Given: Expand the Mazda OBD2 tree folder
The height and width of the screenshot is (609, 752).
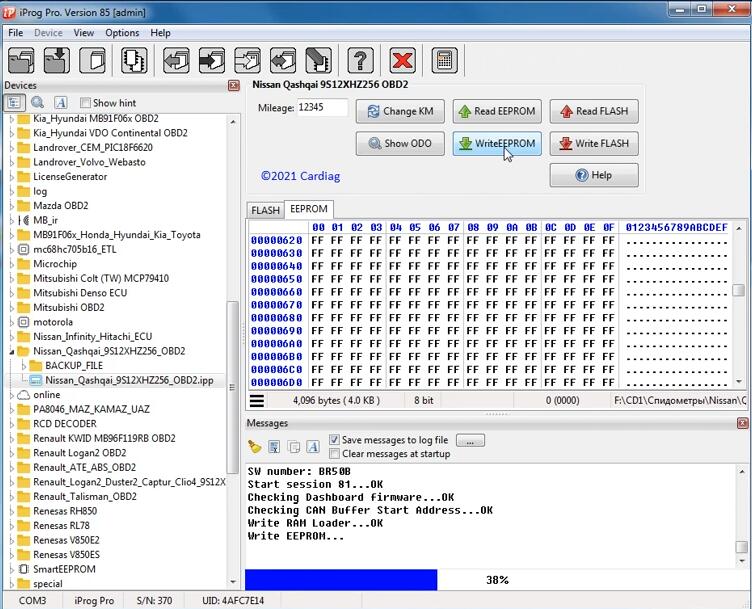Looking at the screenshot, I should [12, 205].
